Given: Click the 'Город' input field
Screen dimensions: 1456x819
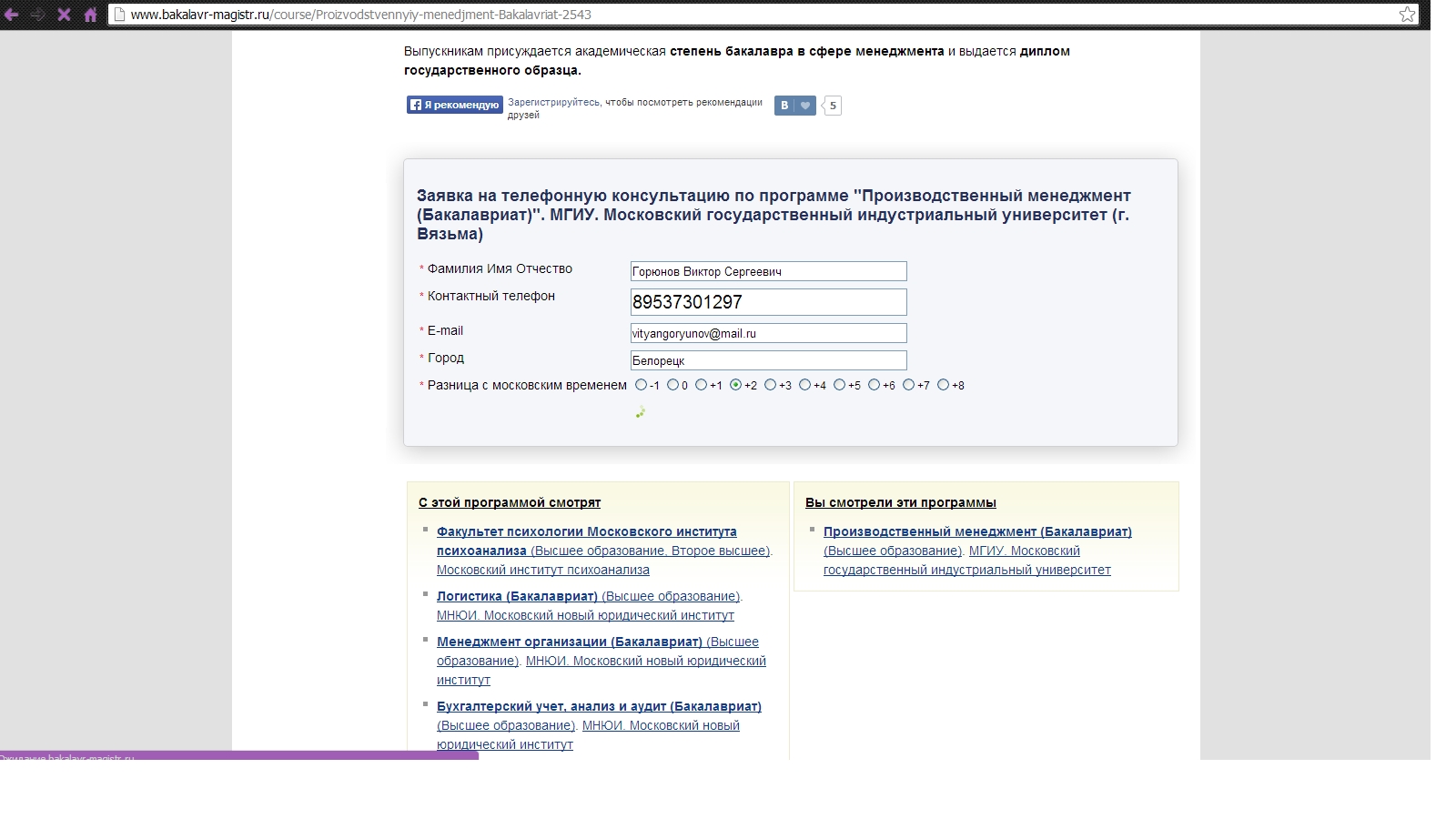Looking at the screenshot, I should [768, 360].
